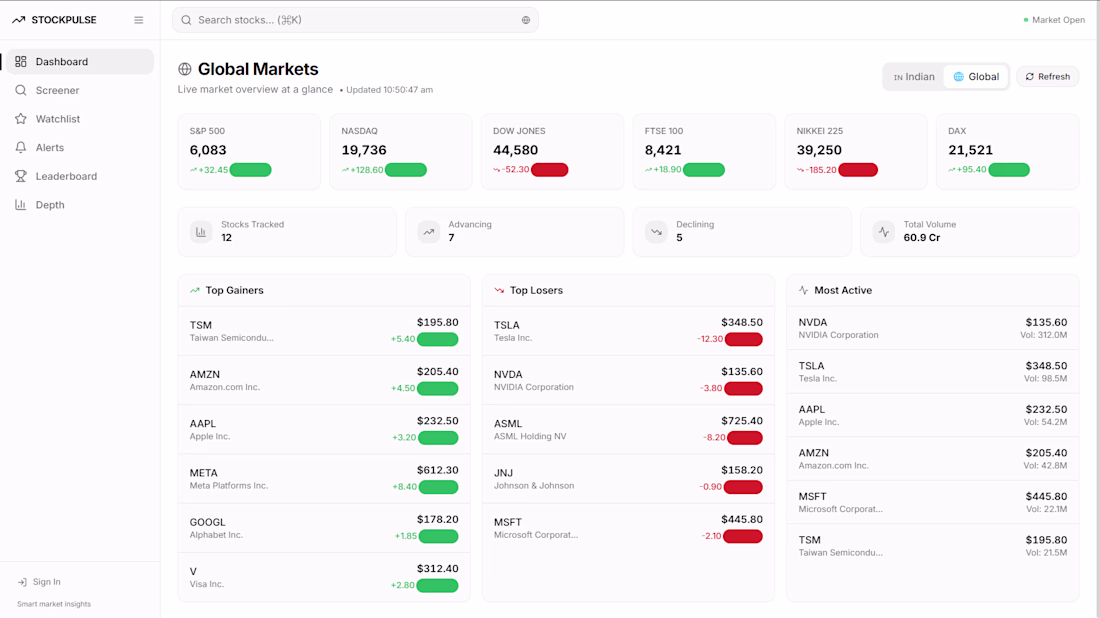
Task: Open the Depth page
Action: point(78,205)
